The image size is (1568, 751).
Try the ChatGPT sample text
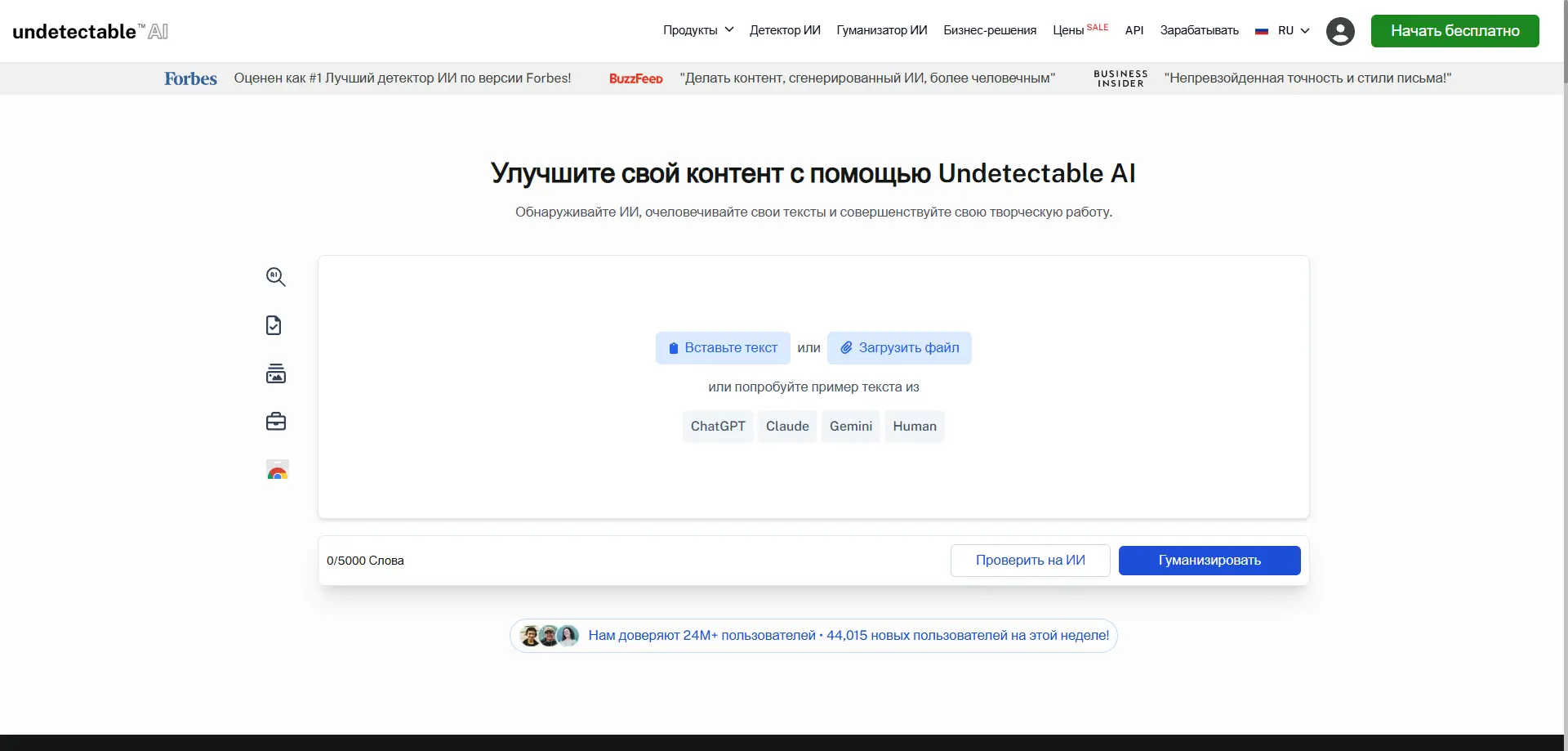718,427
